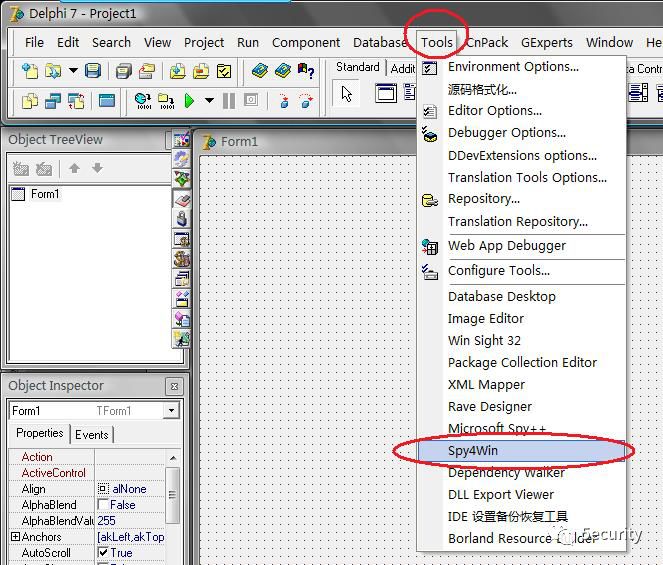Screen dimensions: 663x565
Task: Toggle the AlphaBlend False checkbox
Action: [103, 505]
